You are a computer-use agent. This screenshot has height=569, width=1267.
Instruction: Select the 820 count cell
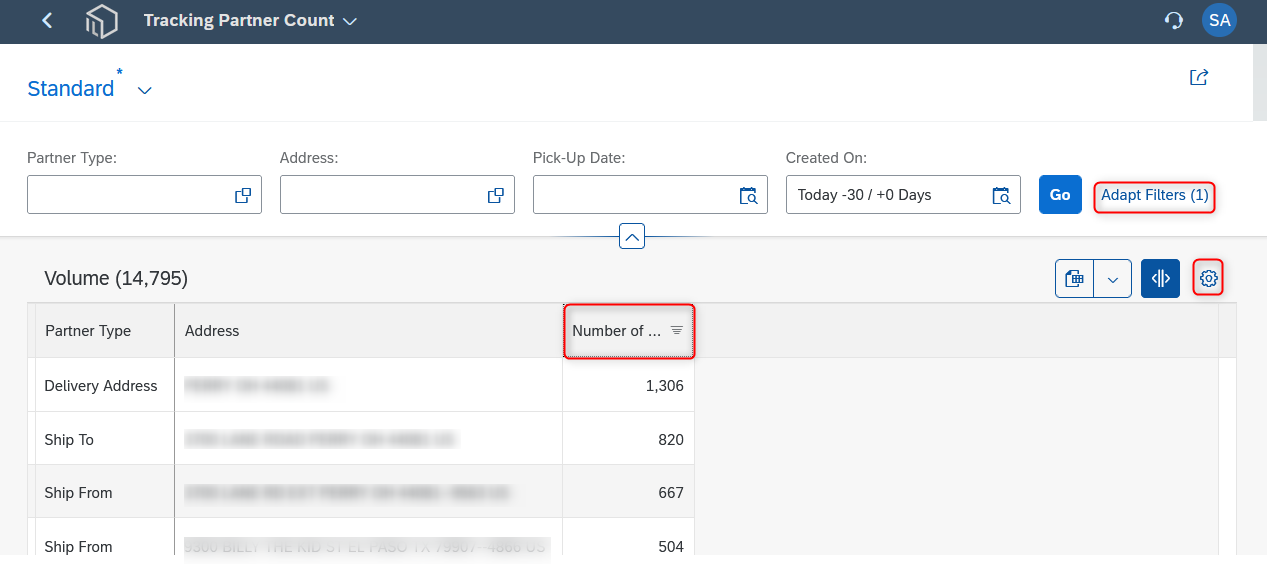[x=629, y=440]
